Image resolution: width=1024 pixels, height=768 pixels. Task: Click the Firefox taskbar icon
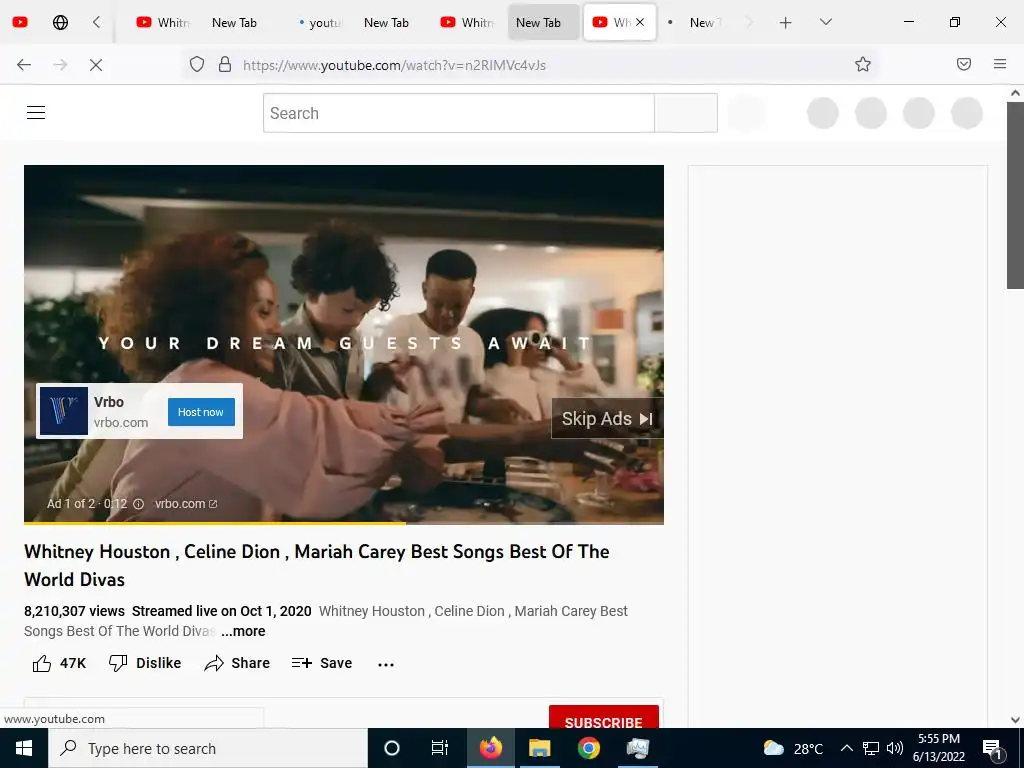pos(490,748)
